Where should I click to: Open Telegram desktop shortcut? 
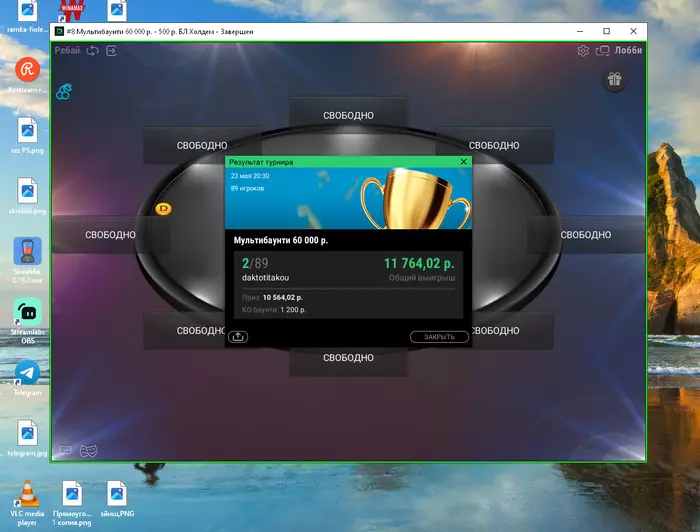(x=27, y=378)
